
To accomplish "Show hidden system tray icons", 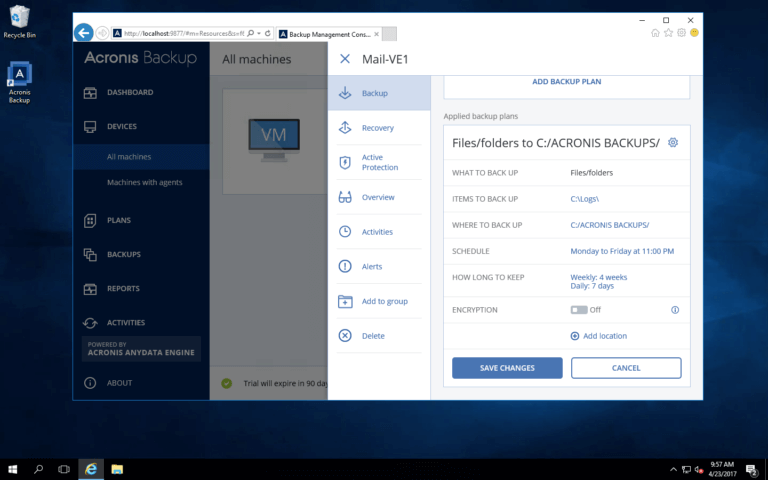I will 673,470.
